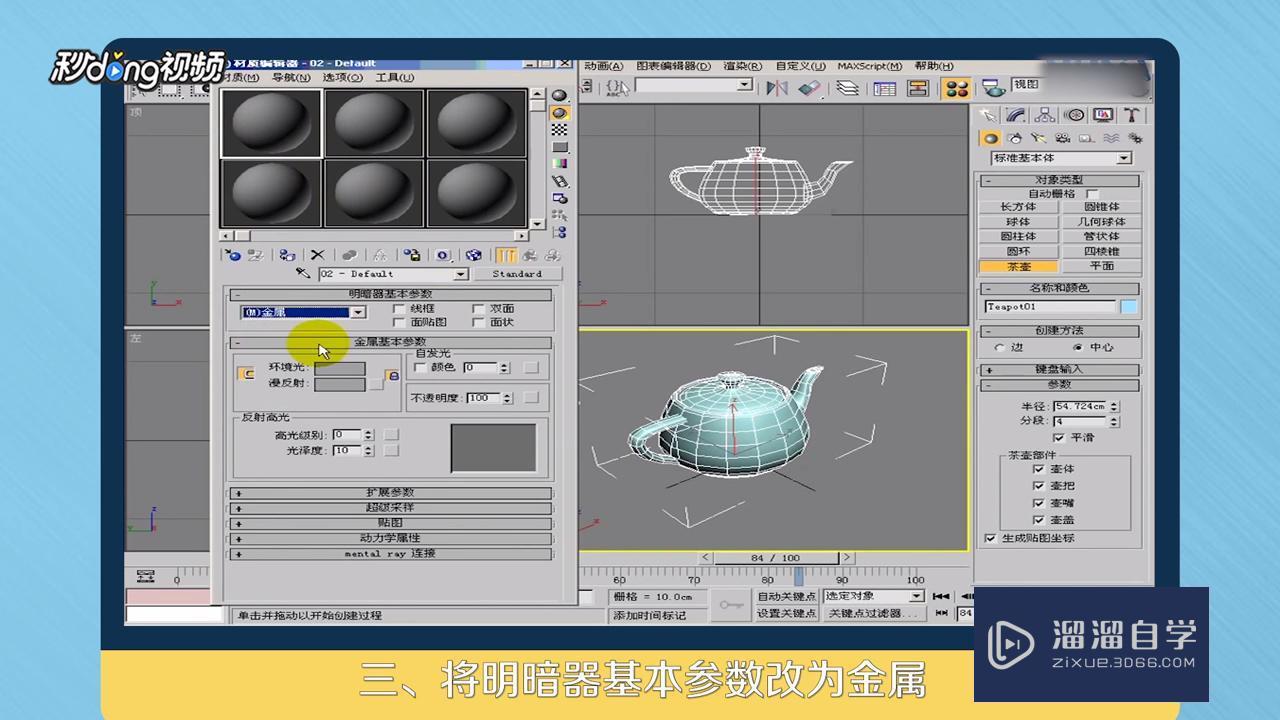Viewport: 1280px width, 720px height.
Task: Enable the 面贴图 checkbox
Action: coord(398,322)
